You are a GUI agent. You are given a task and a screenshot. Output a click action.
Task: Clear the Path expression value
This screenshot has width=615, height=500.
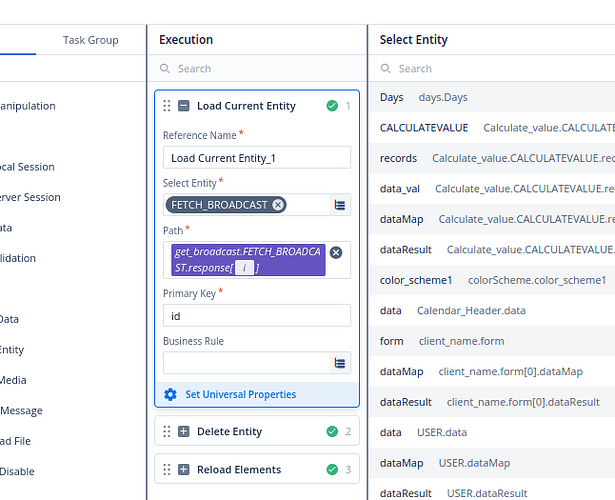pyautogui.click(x=336, y=252)
